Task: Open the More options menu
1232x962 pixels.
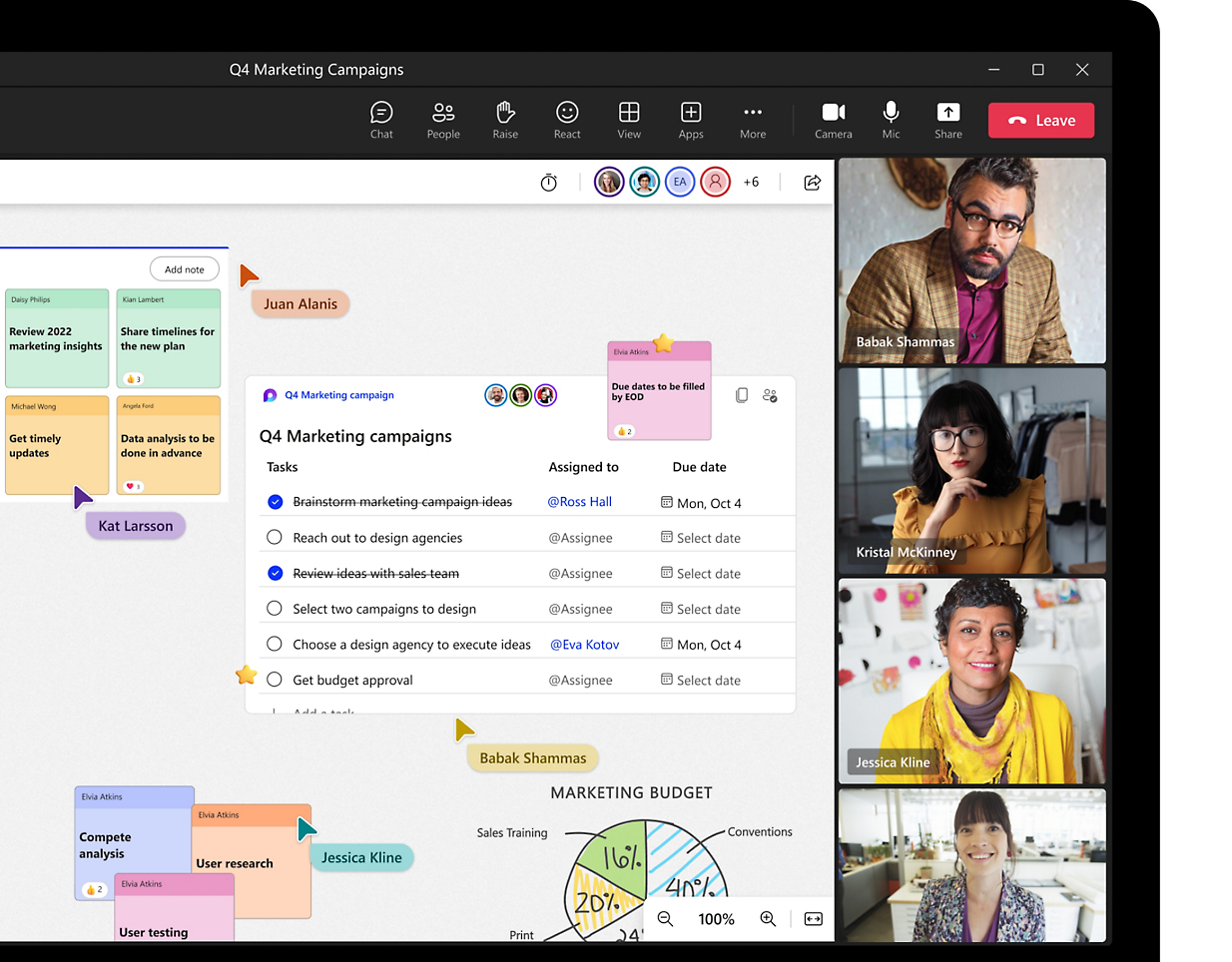Action: click(753, 120)
